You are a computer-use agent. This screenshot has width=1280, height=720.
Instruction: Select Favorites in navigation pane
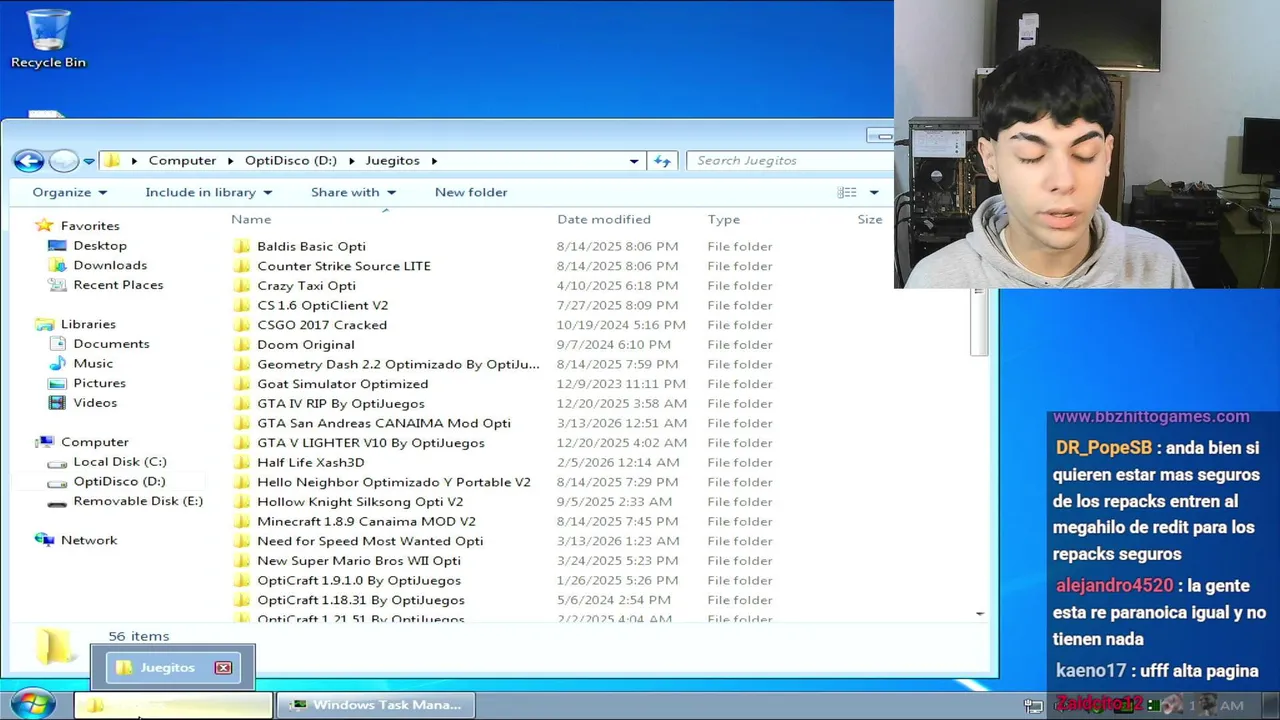[x=90, y=226]
